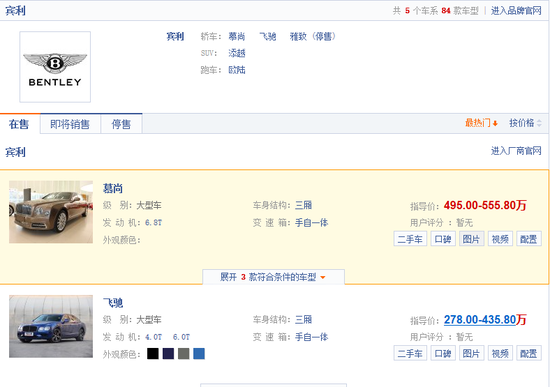Image resolution: width=550 pixels, height=387 pixels.
Task: Open the 进入厂商官网 link
Action: (x=516, y=151)
